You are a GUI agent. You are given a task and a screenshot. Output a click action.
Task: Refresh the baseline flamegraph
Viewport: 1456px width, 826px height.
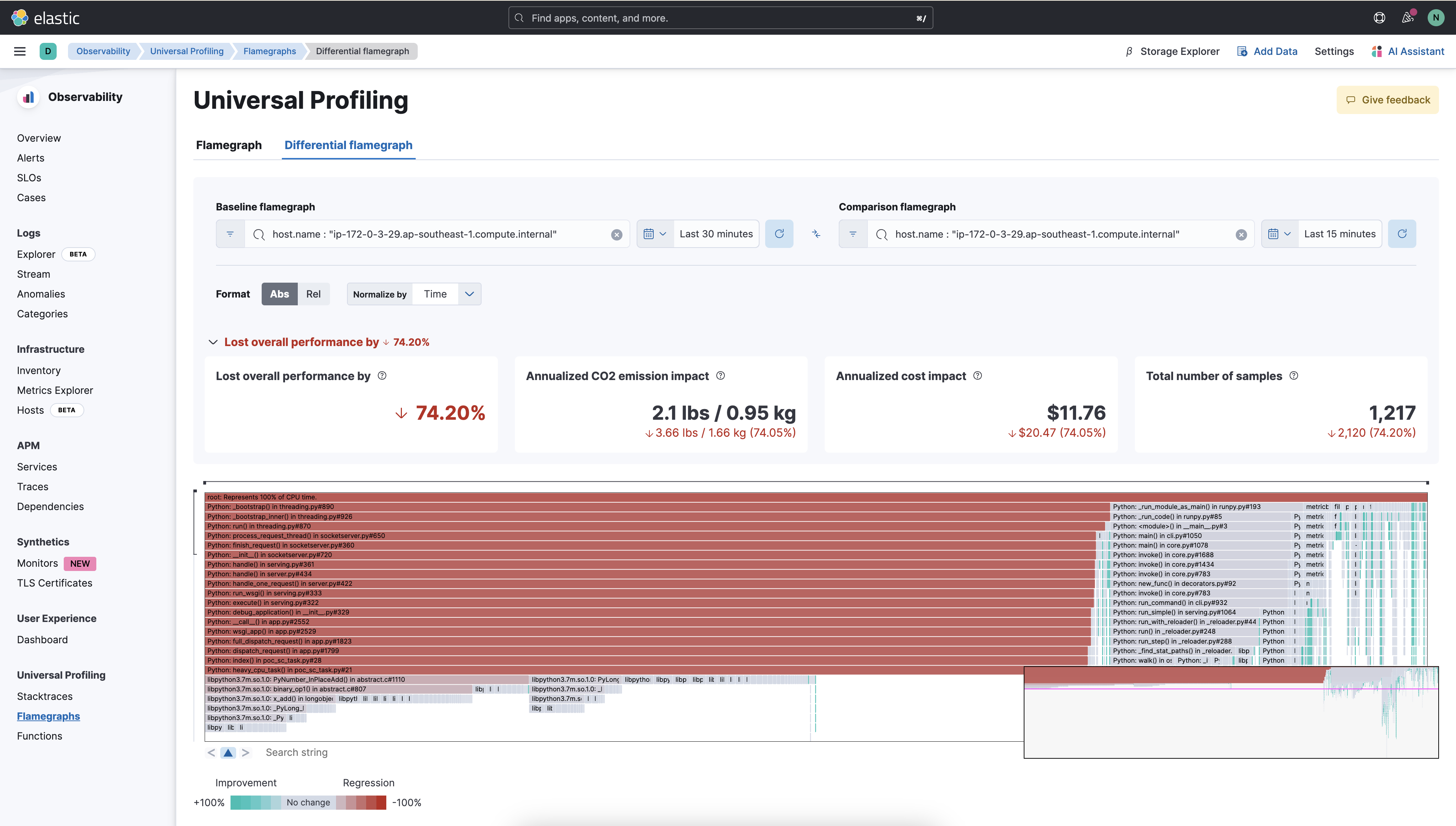click(x=779, y=234)
